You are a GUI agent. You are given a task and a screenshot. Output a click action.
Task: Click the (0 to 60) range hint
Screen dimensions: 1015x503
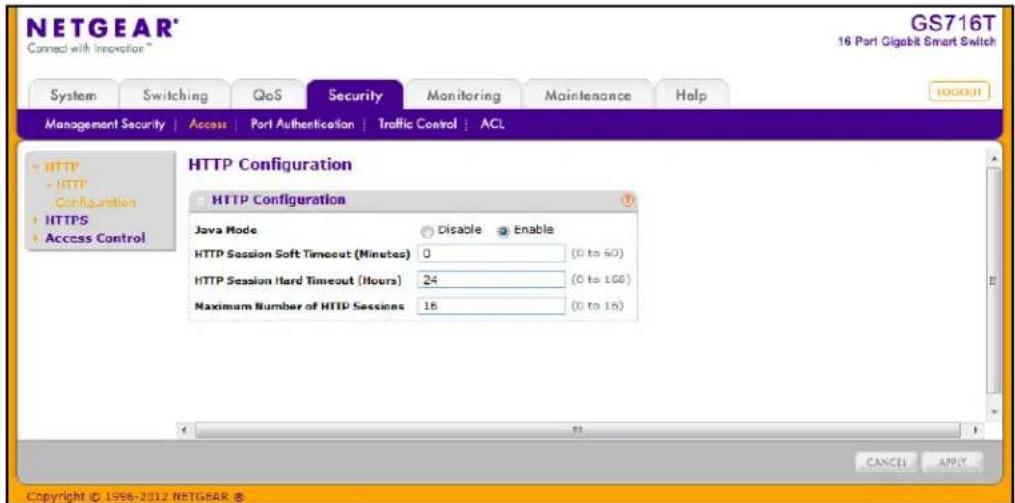pos(597,254)
